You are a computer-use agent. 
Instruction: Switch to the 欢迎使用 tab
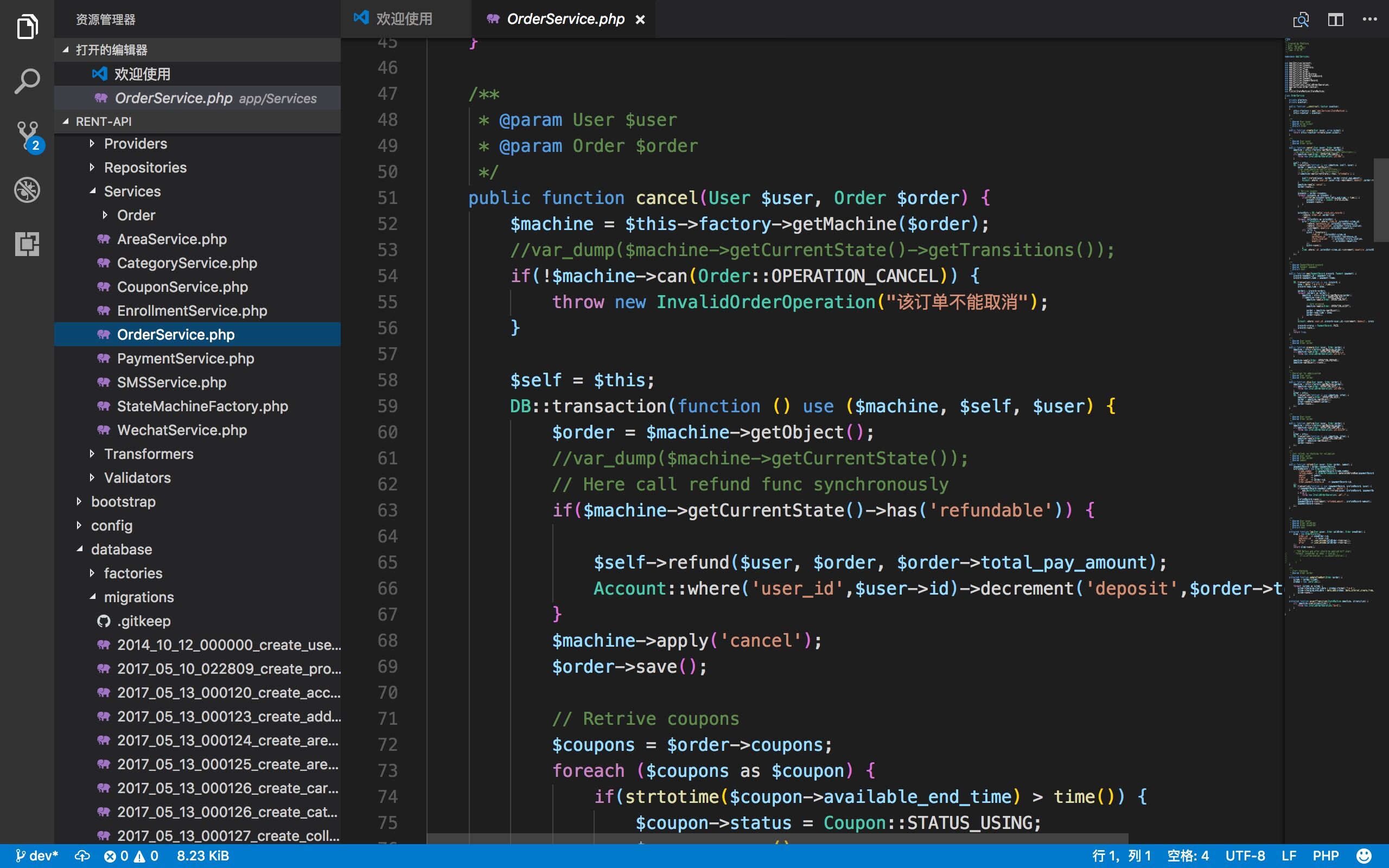(x=404, y=19)
